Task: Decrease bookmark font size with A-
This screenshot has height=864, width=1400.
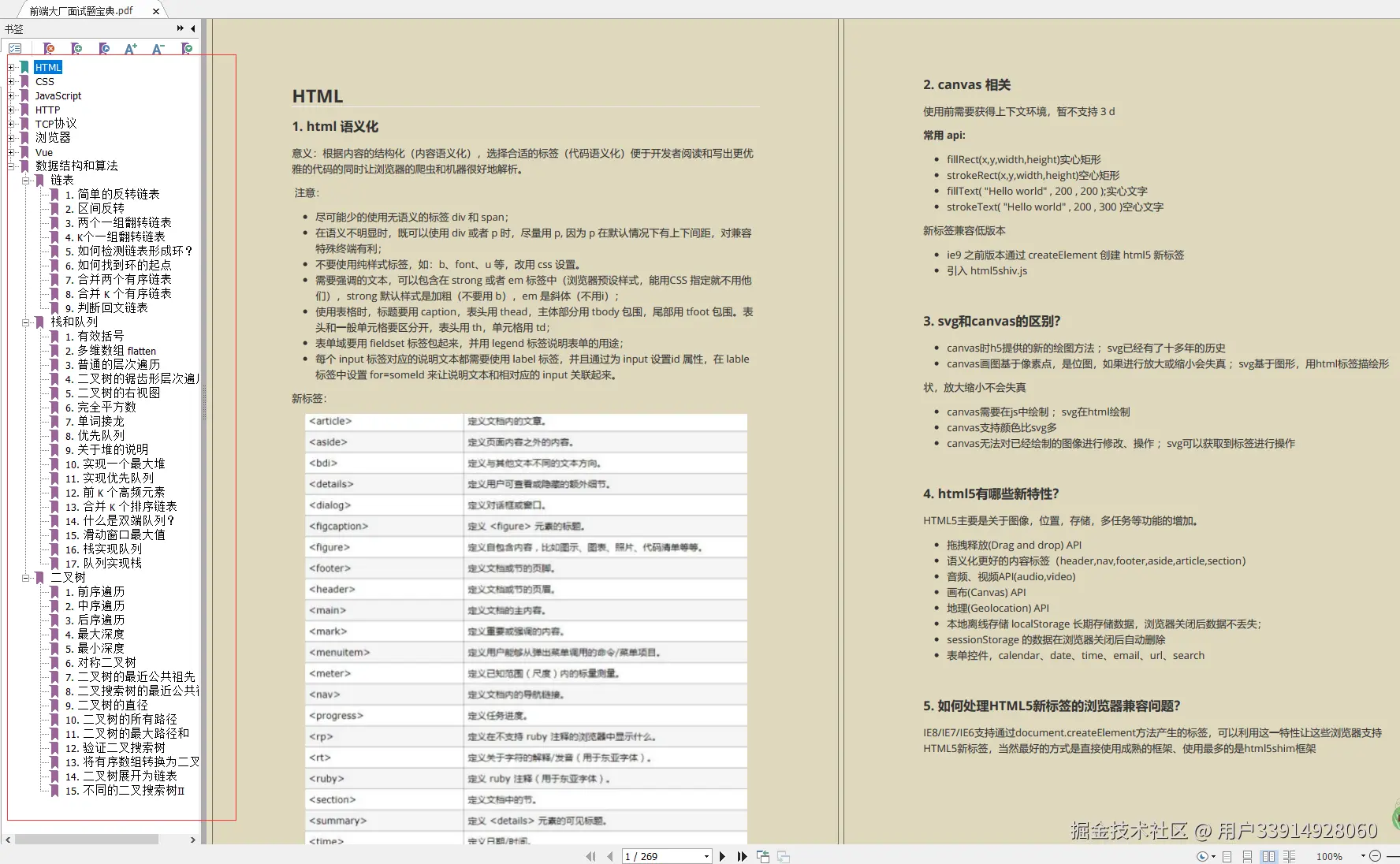Action: tap(158, 49)
